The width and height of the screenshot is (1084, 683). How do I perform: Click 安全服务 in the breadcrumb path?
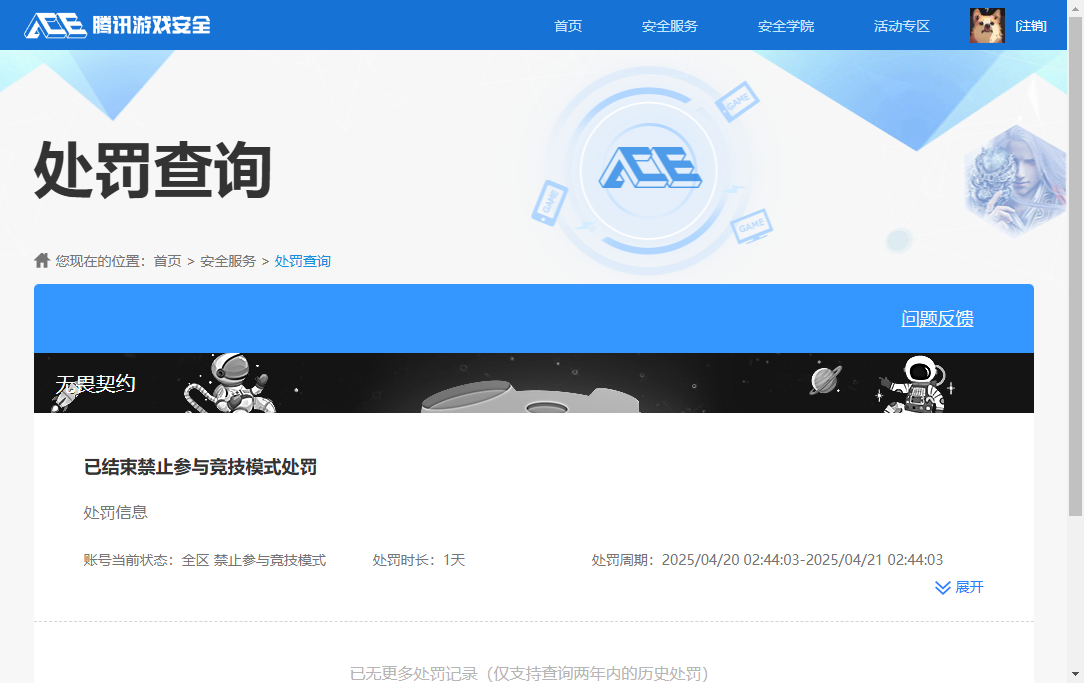228,261
